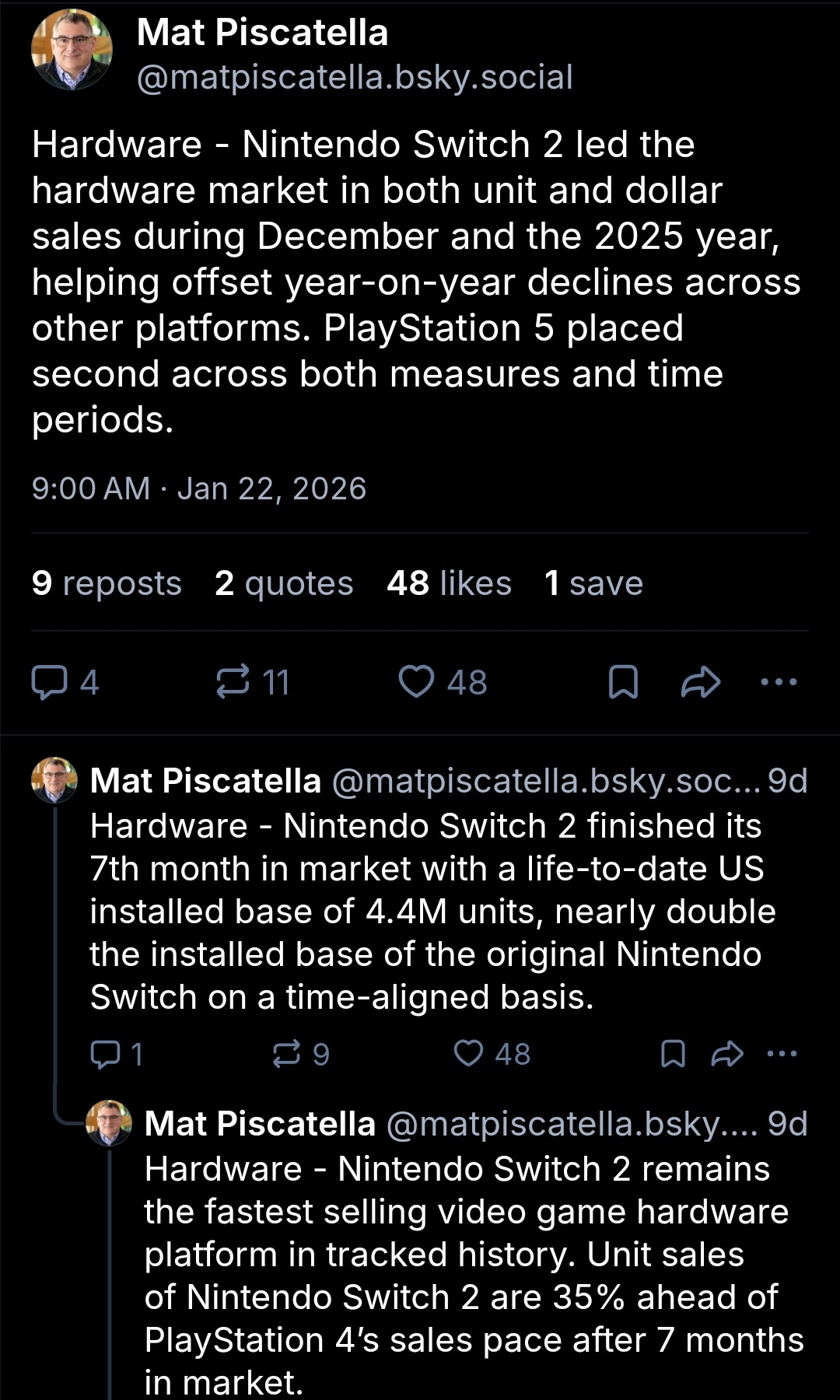Like the 4.4M installed base reply
840x1400 pixels.
pos(469,1054)
